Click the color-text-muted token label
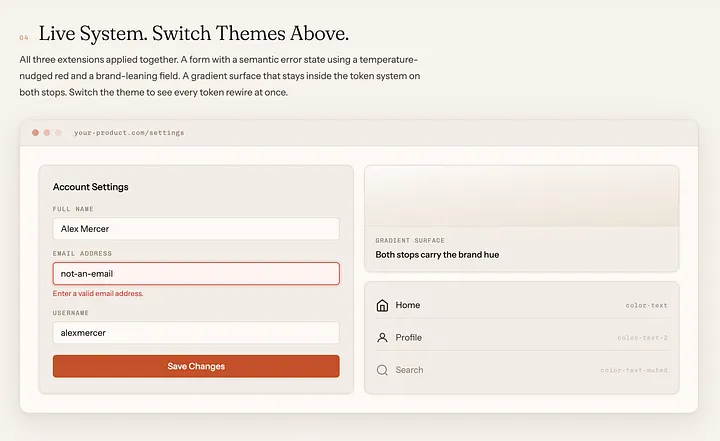Viewport: 720px width, 441px height. 634,370
